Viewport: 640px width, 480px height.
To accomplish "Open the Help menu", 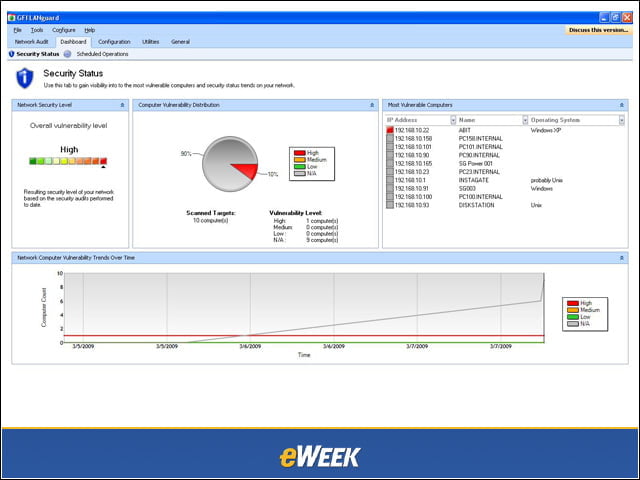I will tap(90, 30).
